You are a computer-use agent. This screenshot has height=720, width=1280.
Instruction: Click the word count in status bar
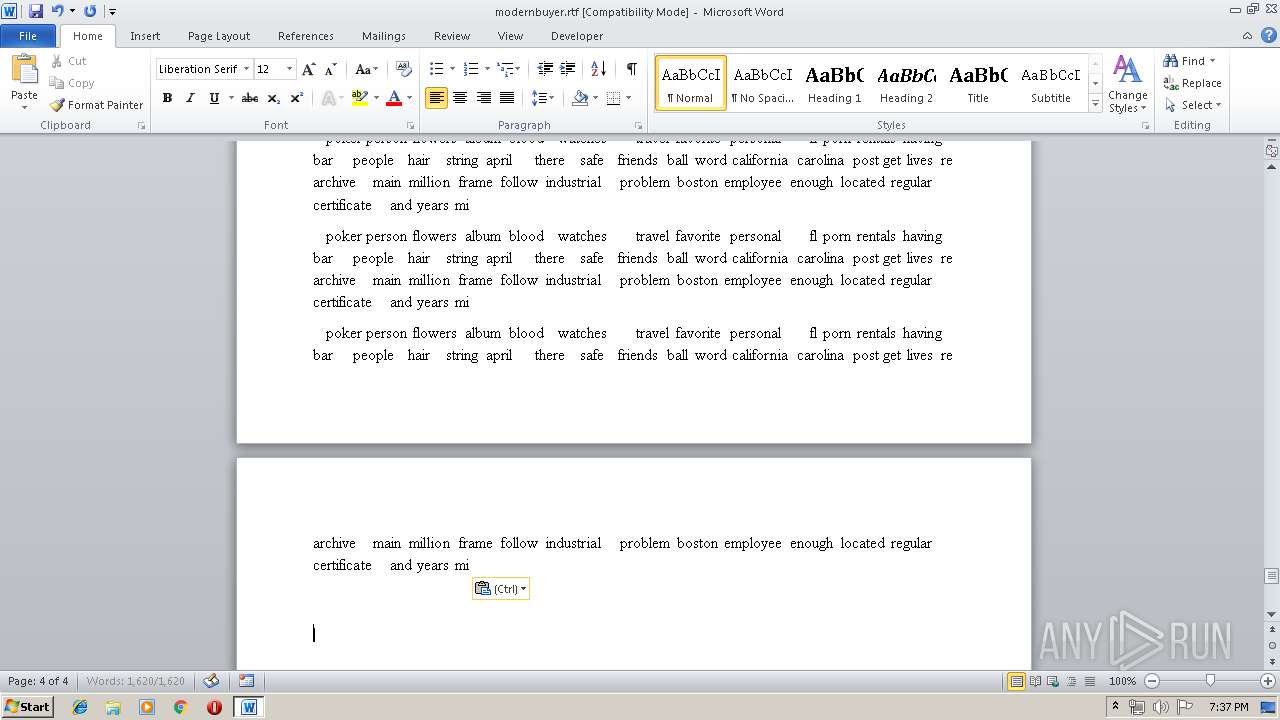136,681
